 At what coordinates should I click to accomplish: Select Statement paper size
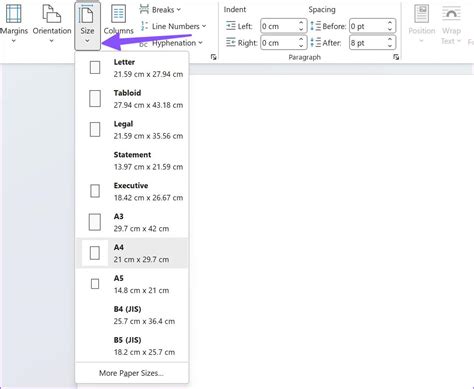click(x=132, y=161)
